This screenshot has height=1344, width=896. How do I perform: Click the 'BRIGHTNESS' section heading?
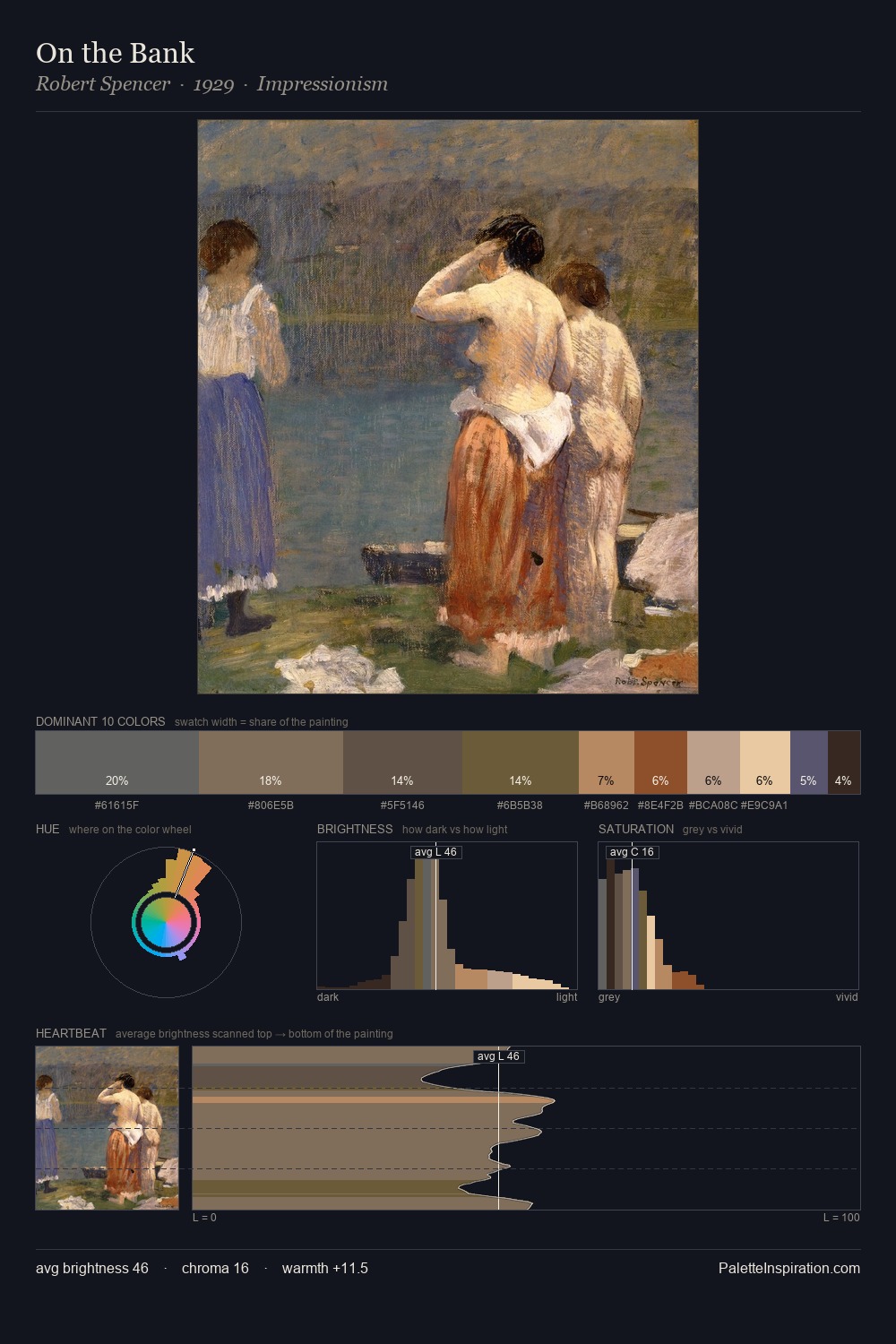355,829
